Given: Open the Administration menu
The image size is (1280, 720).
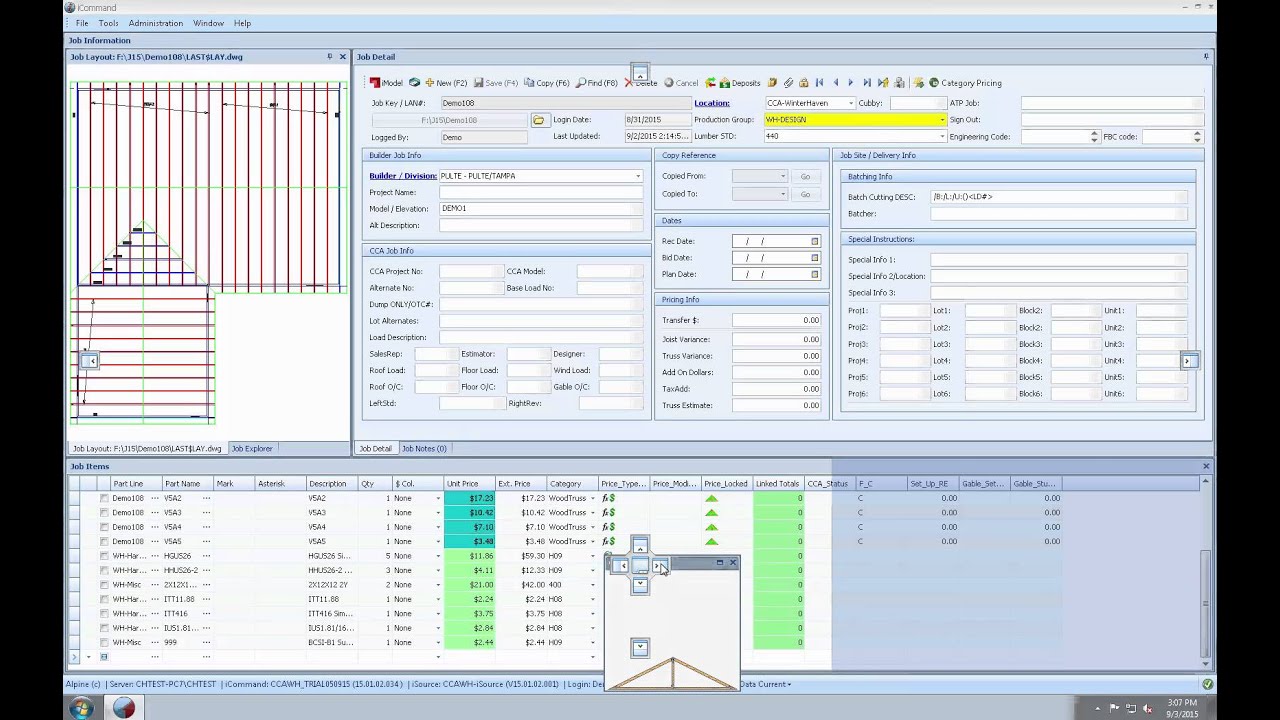Looking at the screenshot, I should tap(156, 23).
